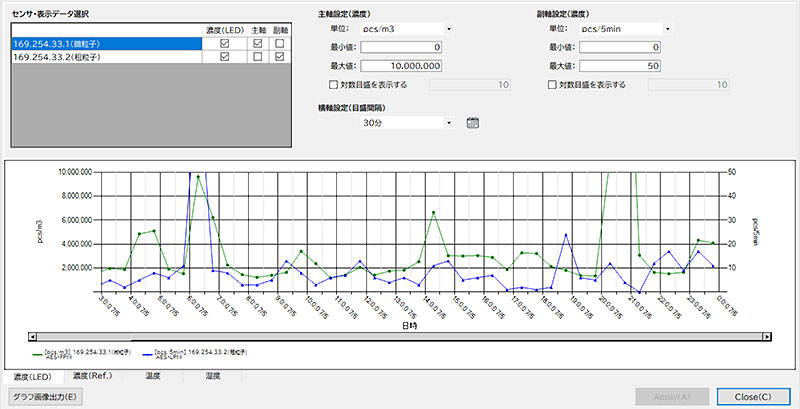Click the chart scrollbar right arrow
The image size is (800, 409).
tap(763, 337)
